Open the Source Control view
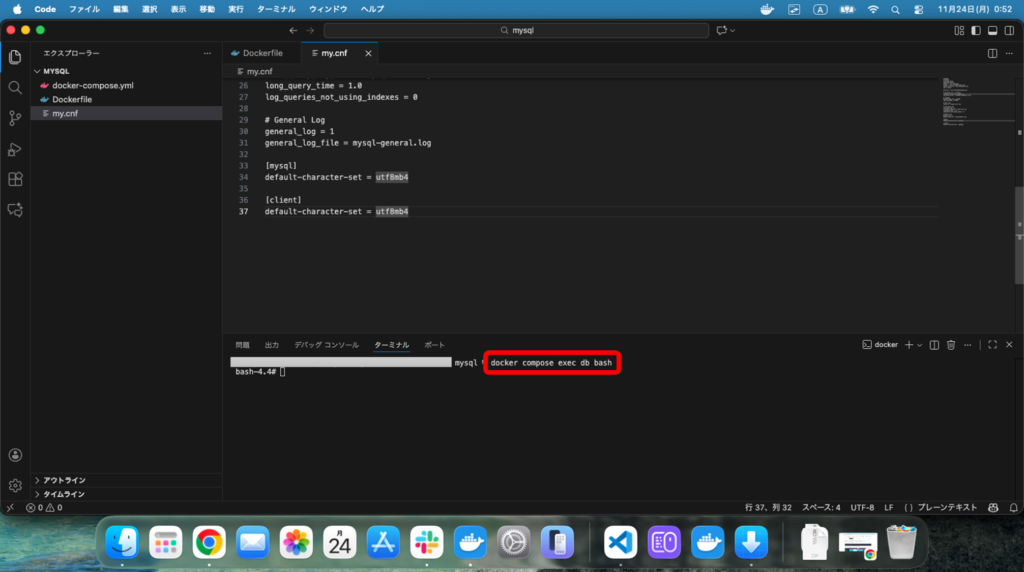 pos(15,118)
